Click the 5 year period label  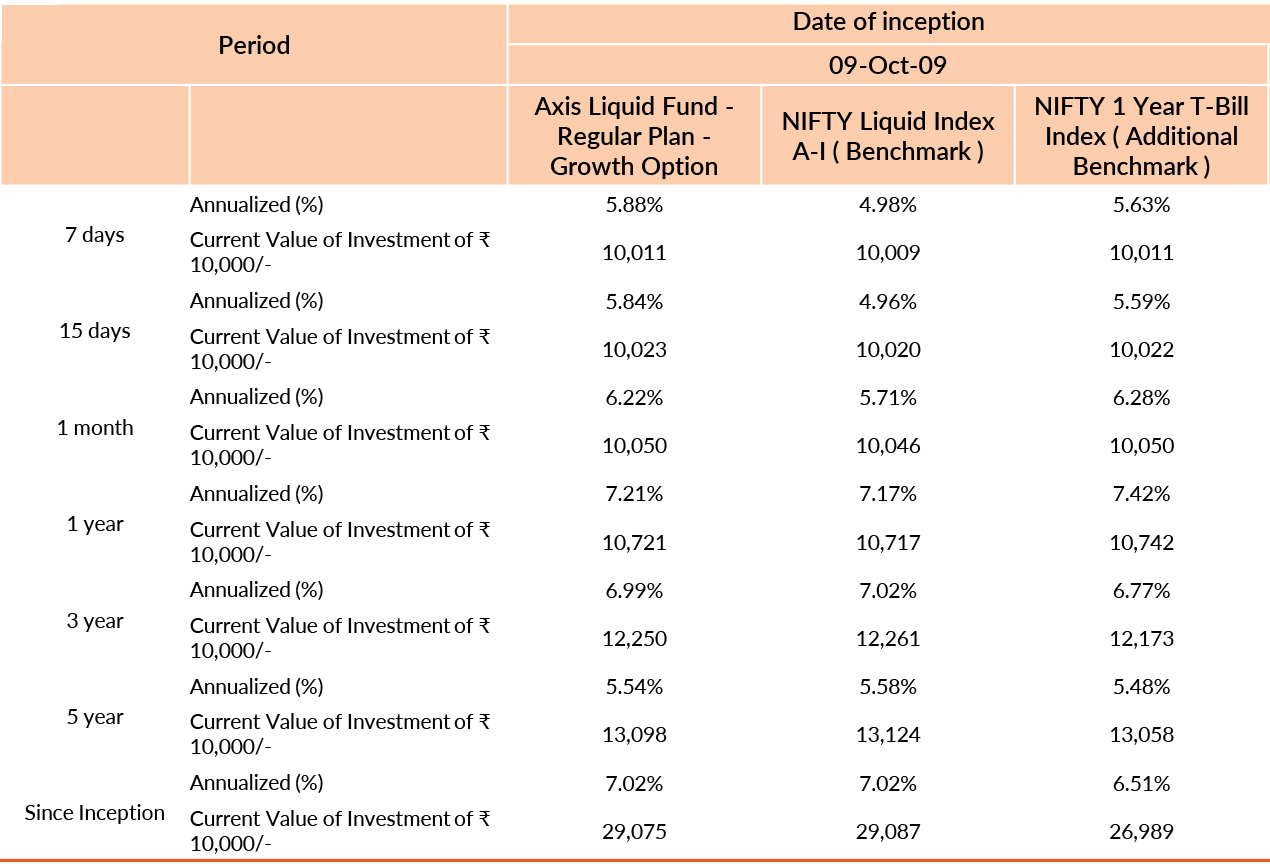click(x=95, y=717)
